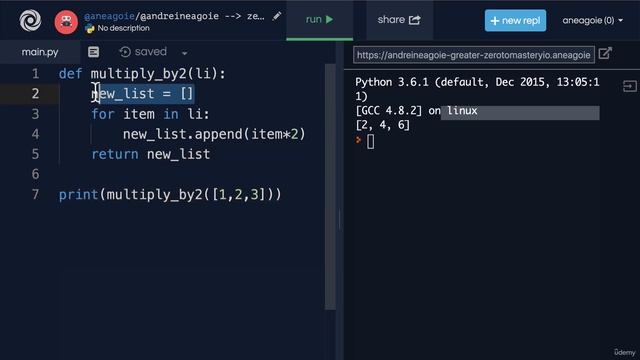The image size is (640, 360).
Task: Click line number 1 in editor
Action: [36, 74]
